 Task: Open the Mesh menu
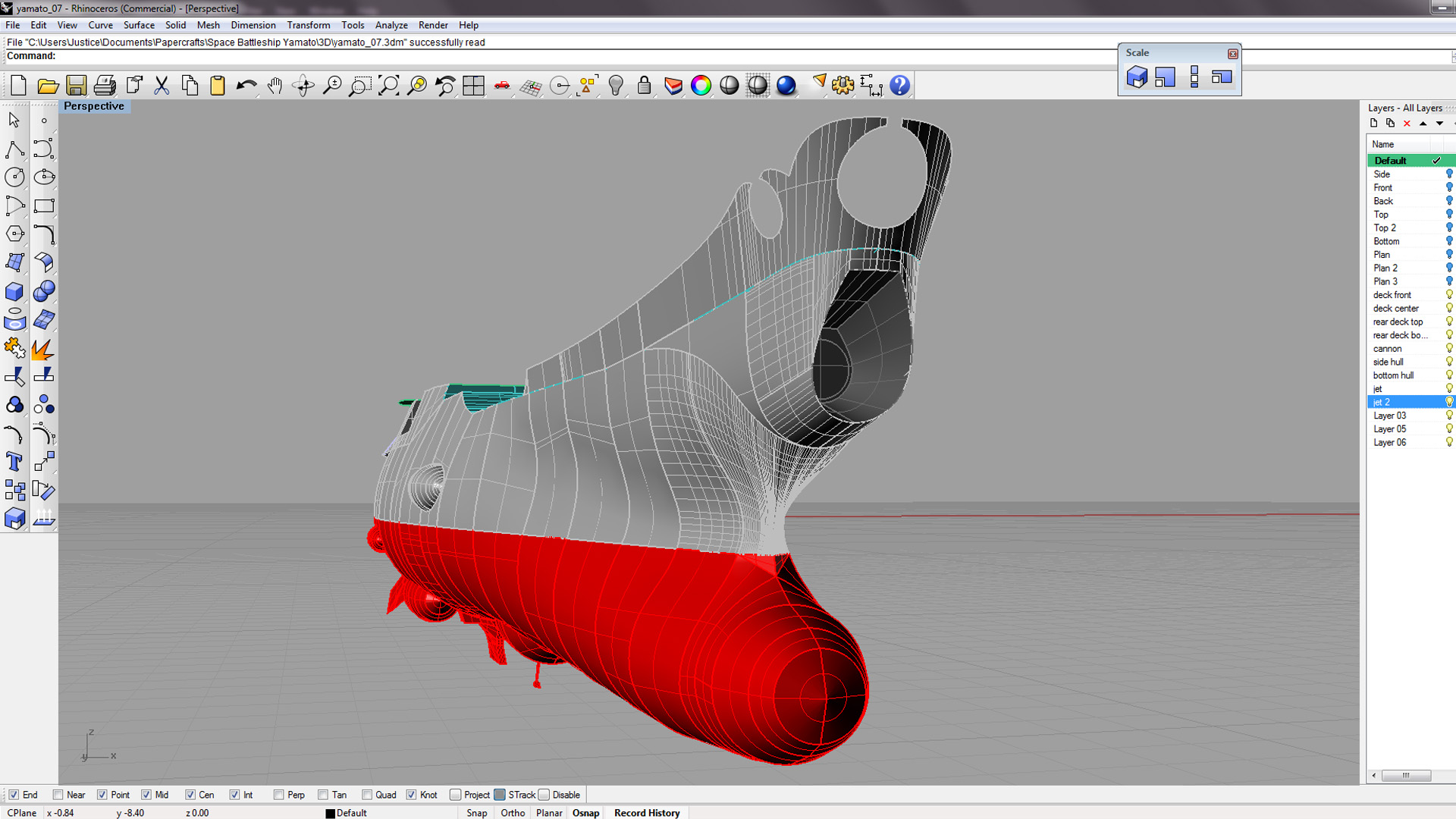208,25
